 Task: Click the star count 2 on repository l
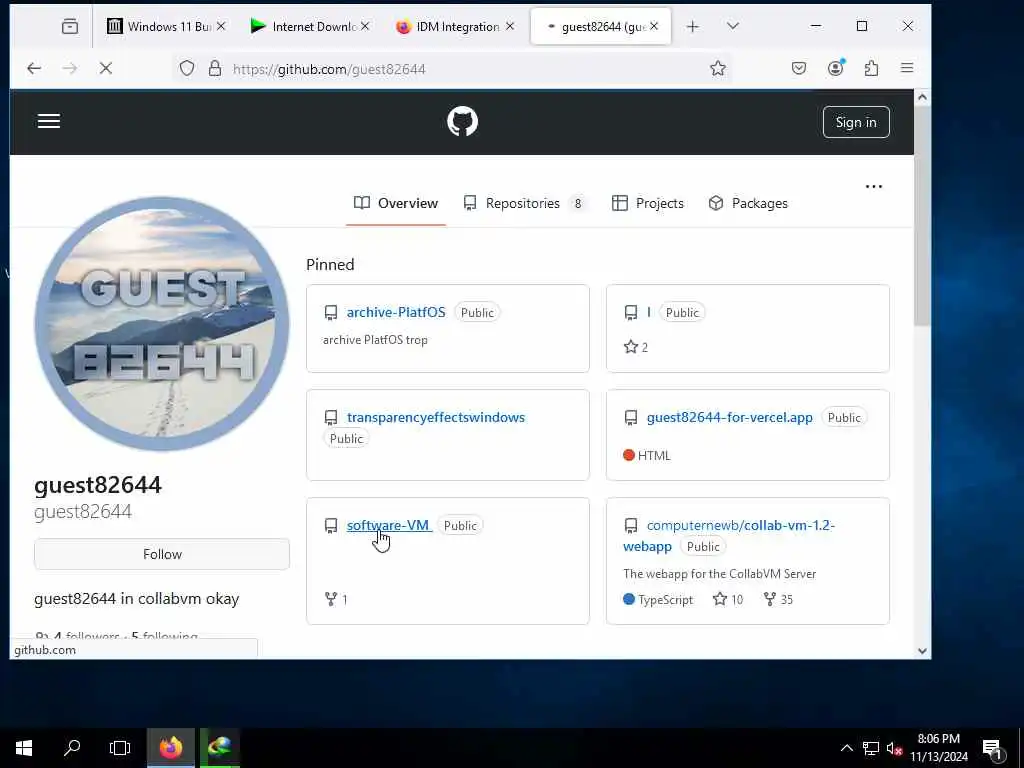click(x=636, y=347)
